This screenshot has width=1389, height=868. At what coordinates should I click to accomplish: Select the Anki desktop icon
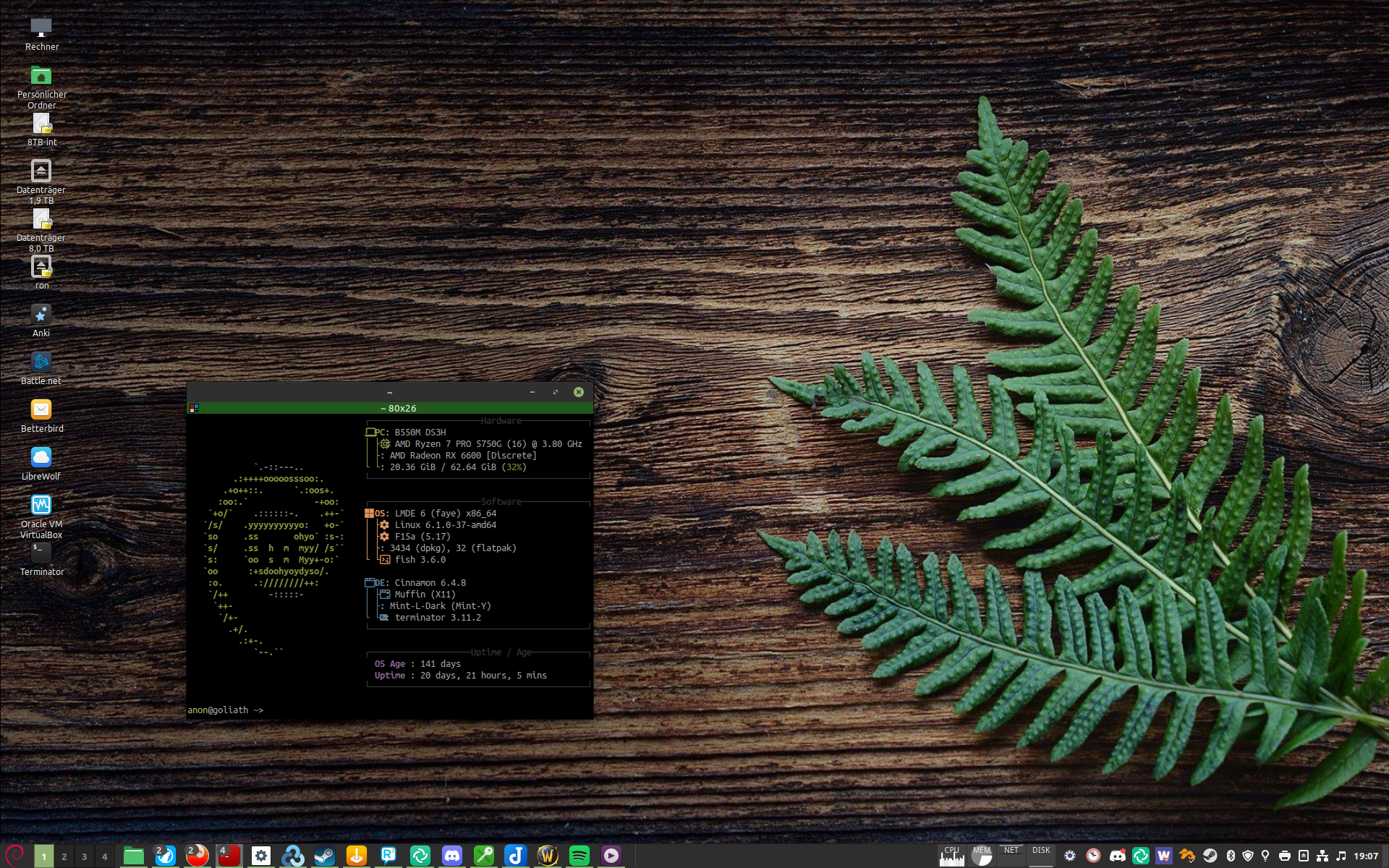point(41,321)
